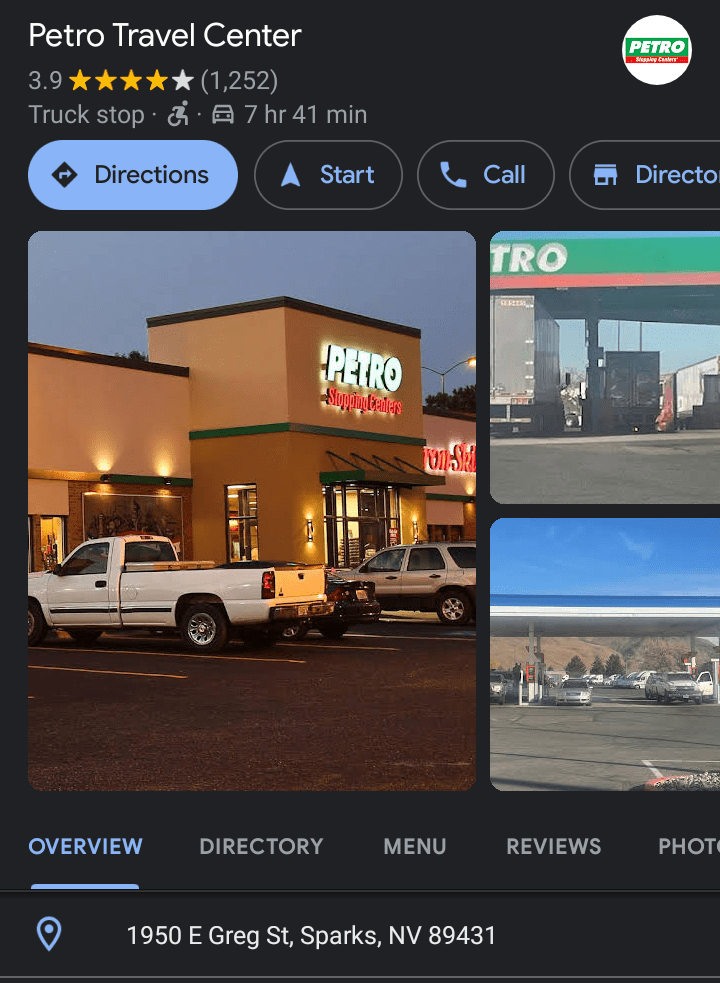720x983 pixels.
Task: Click the wheelchair accessibility icon
Action: pos(178,115)
